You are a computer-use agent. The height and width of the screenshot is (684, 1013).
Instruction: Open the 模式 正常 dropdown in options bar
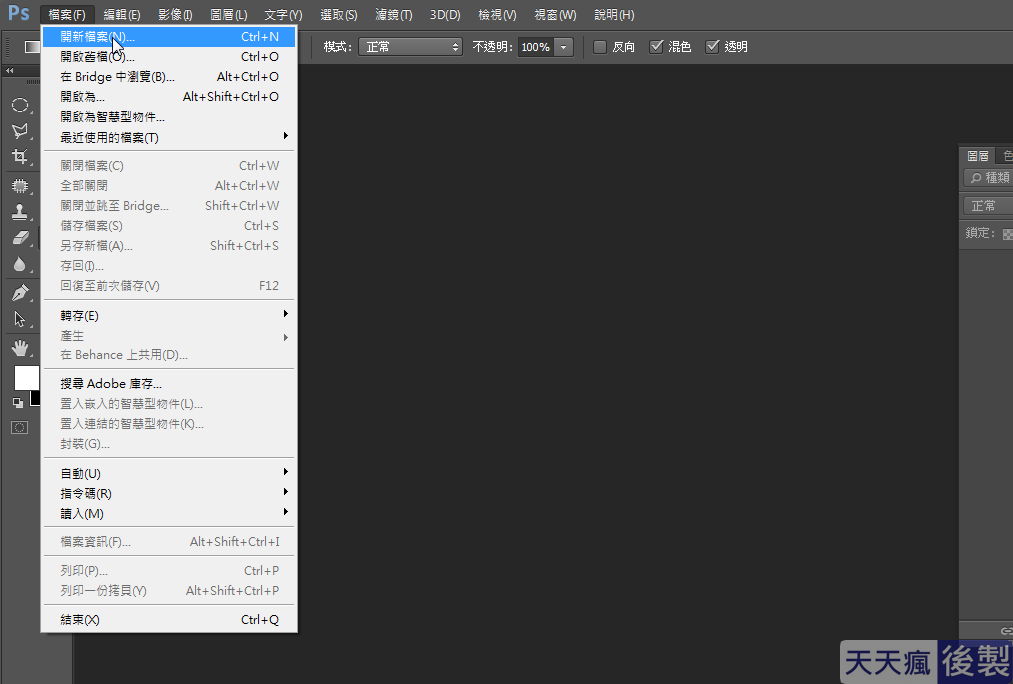click(x=410, y=47)
